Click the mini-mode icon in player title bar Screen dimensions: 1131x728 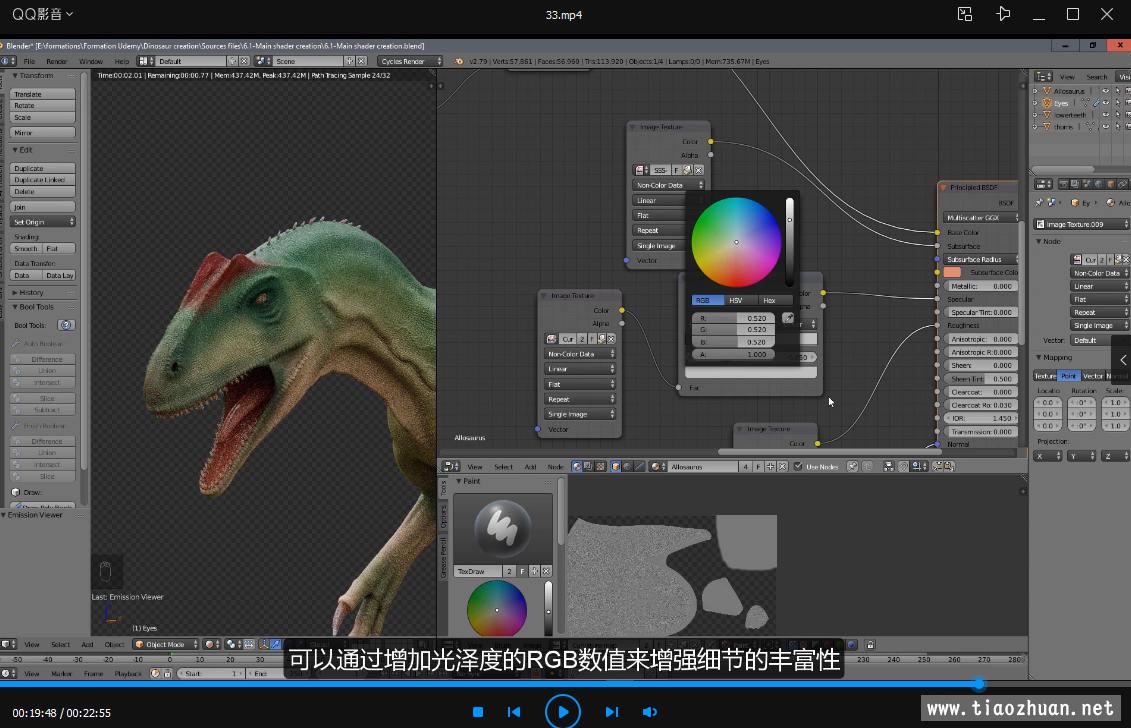tap(964, 14)
